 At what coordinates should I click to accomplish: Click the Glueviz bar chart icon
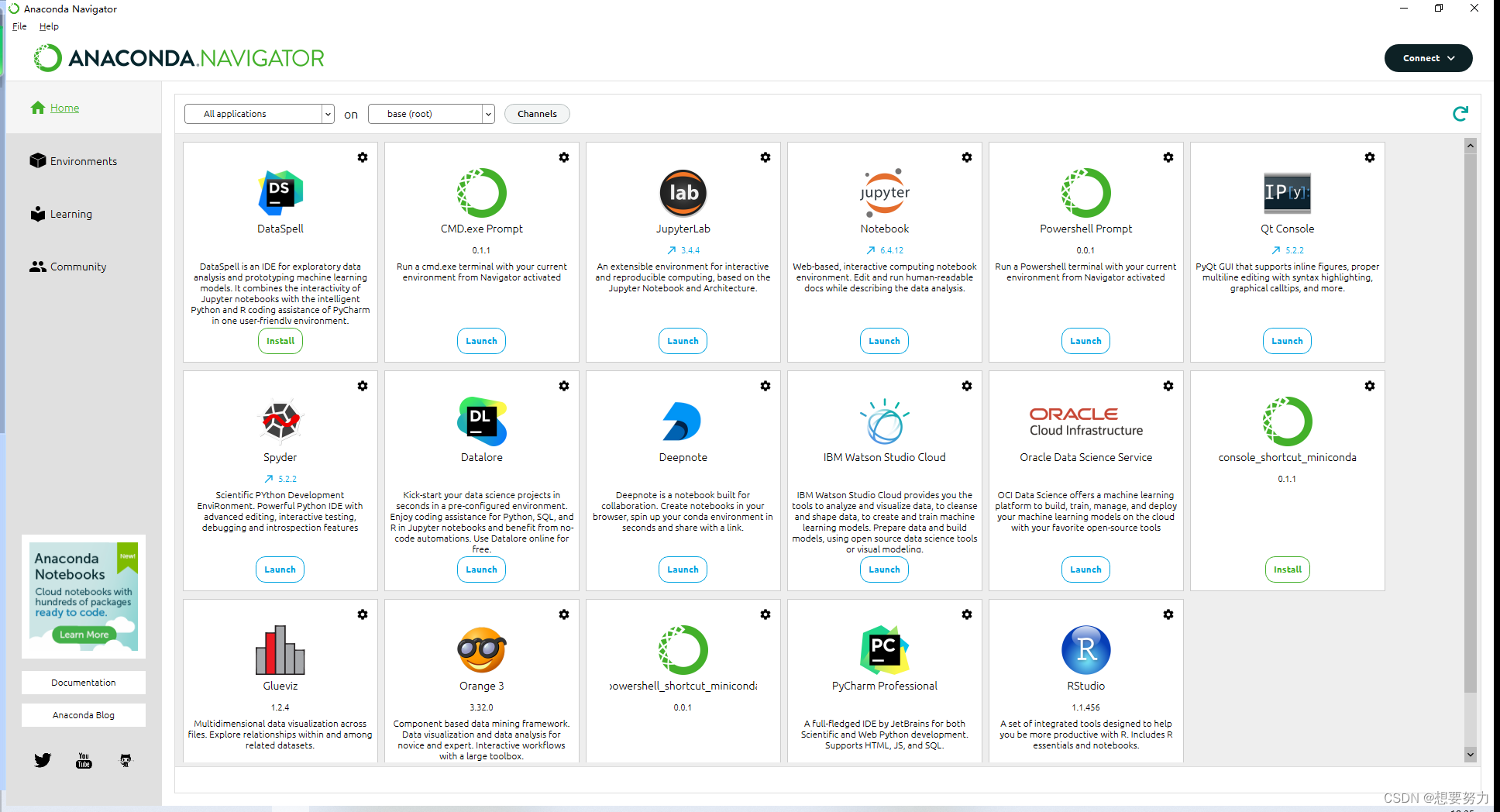click(x=280, y=649)
